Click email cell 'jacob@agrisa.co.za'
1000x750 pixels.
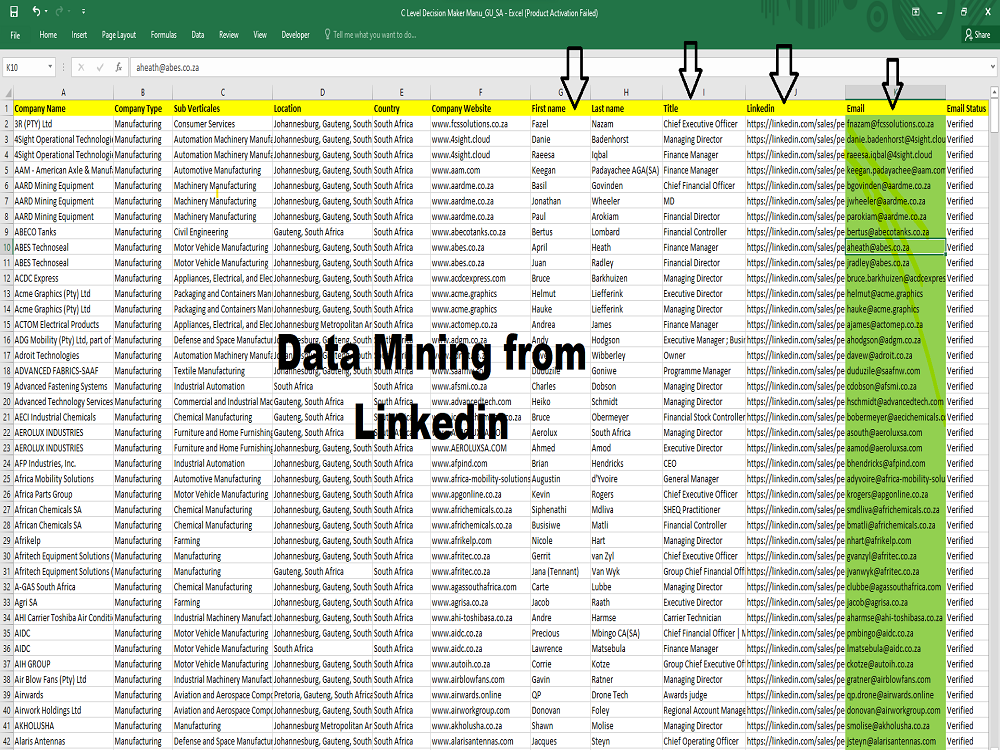pos(895,602)
